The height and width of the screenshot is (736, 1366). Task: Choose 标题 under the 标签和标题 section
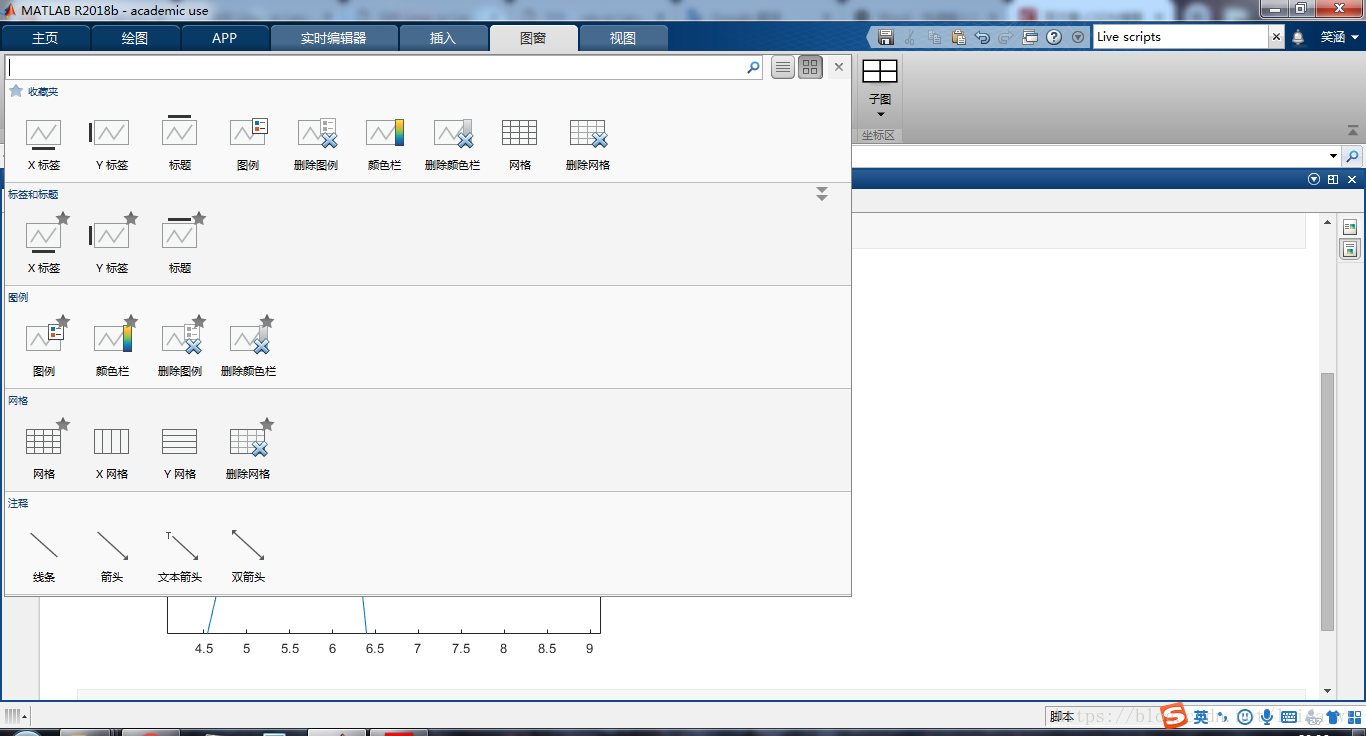(180, 247)
